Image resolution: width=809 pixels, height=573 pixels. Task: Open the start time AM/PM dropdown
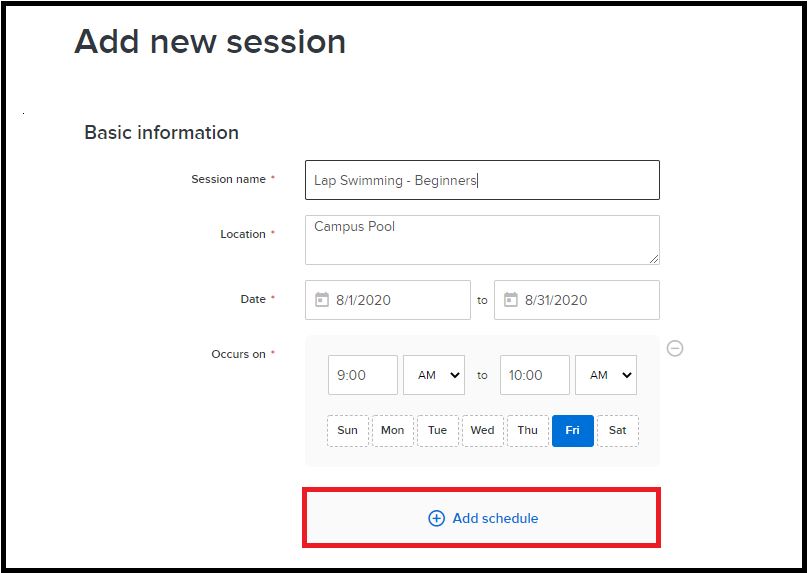[x=434, y=375]
